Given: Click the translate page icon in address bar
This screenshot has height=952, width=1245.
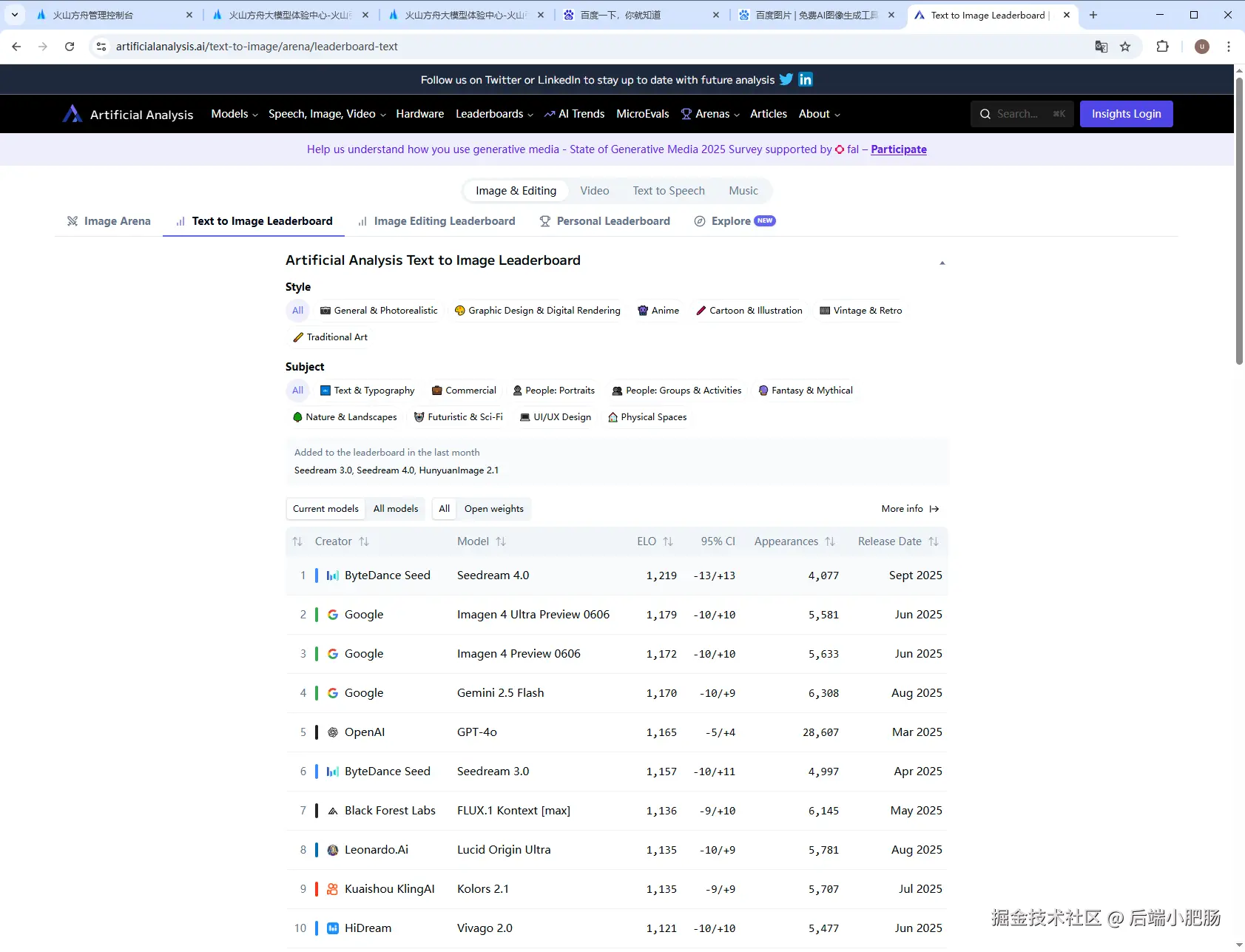Looking at the screenshot, I should pyautogui.click(x=1101, y=47).
